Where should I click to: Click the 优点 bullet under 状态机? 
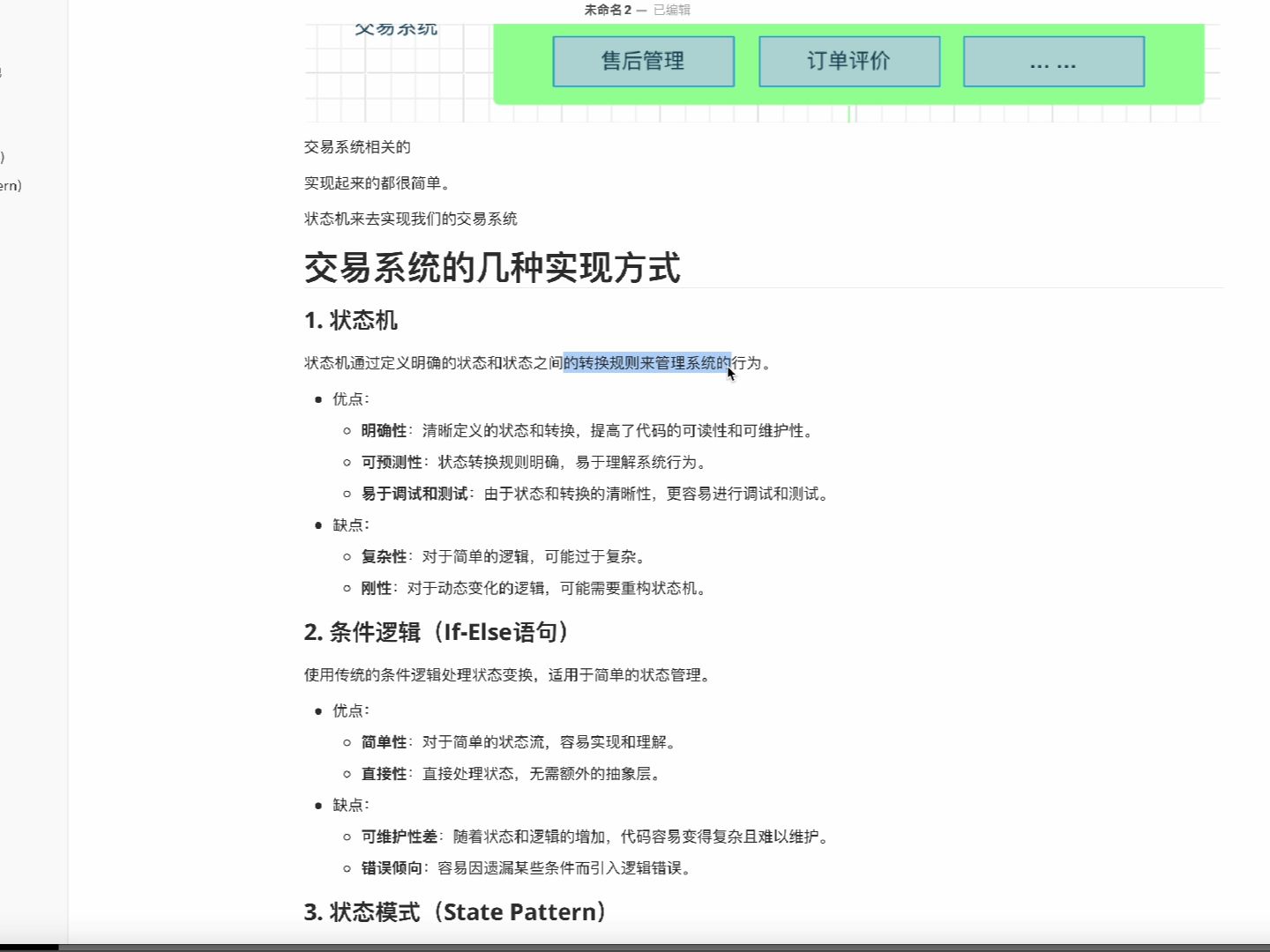click(x=350, y=399)
